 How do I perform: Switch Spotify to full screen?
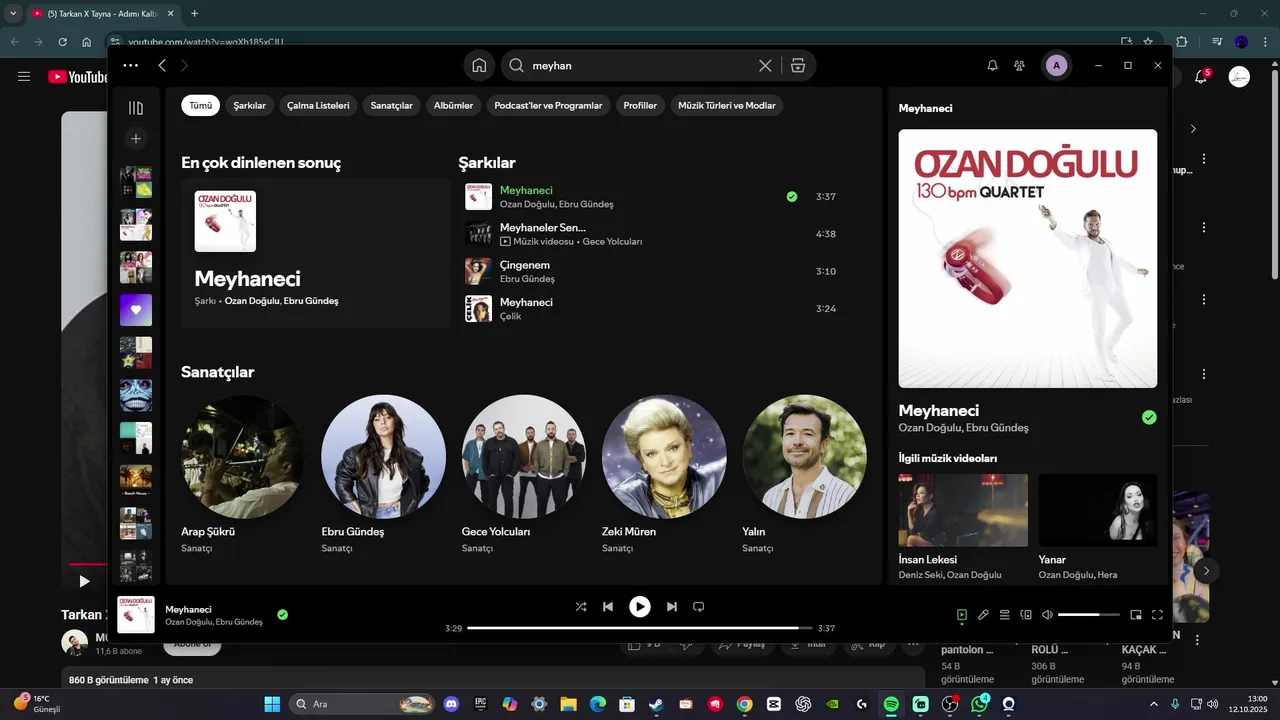tap(1157, 615)
